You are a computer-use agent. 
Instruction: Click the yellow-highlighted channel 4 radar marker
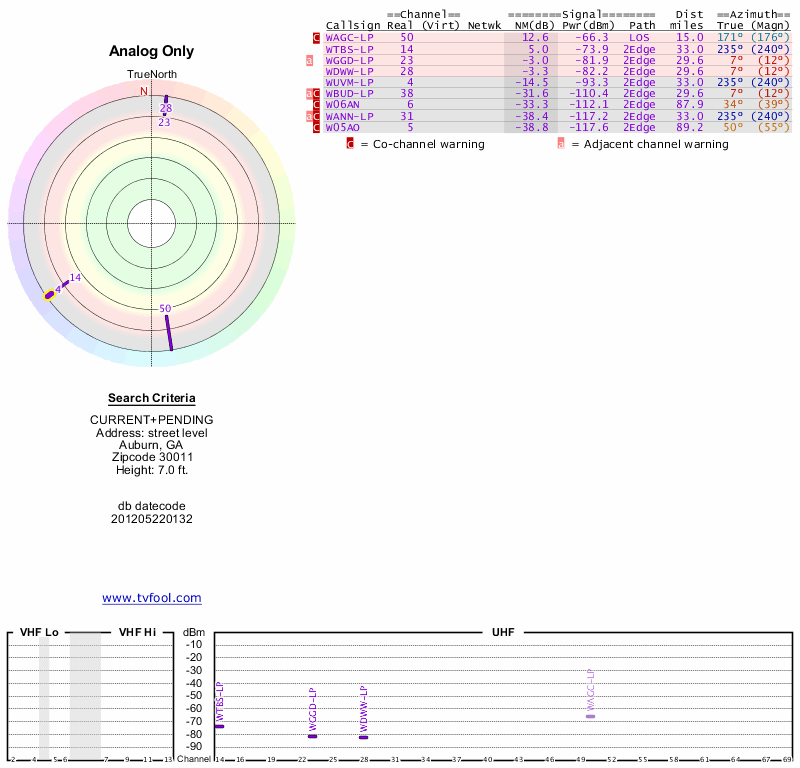point(50,294)
